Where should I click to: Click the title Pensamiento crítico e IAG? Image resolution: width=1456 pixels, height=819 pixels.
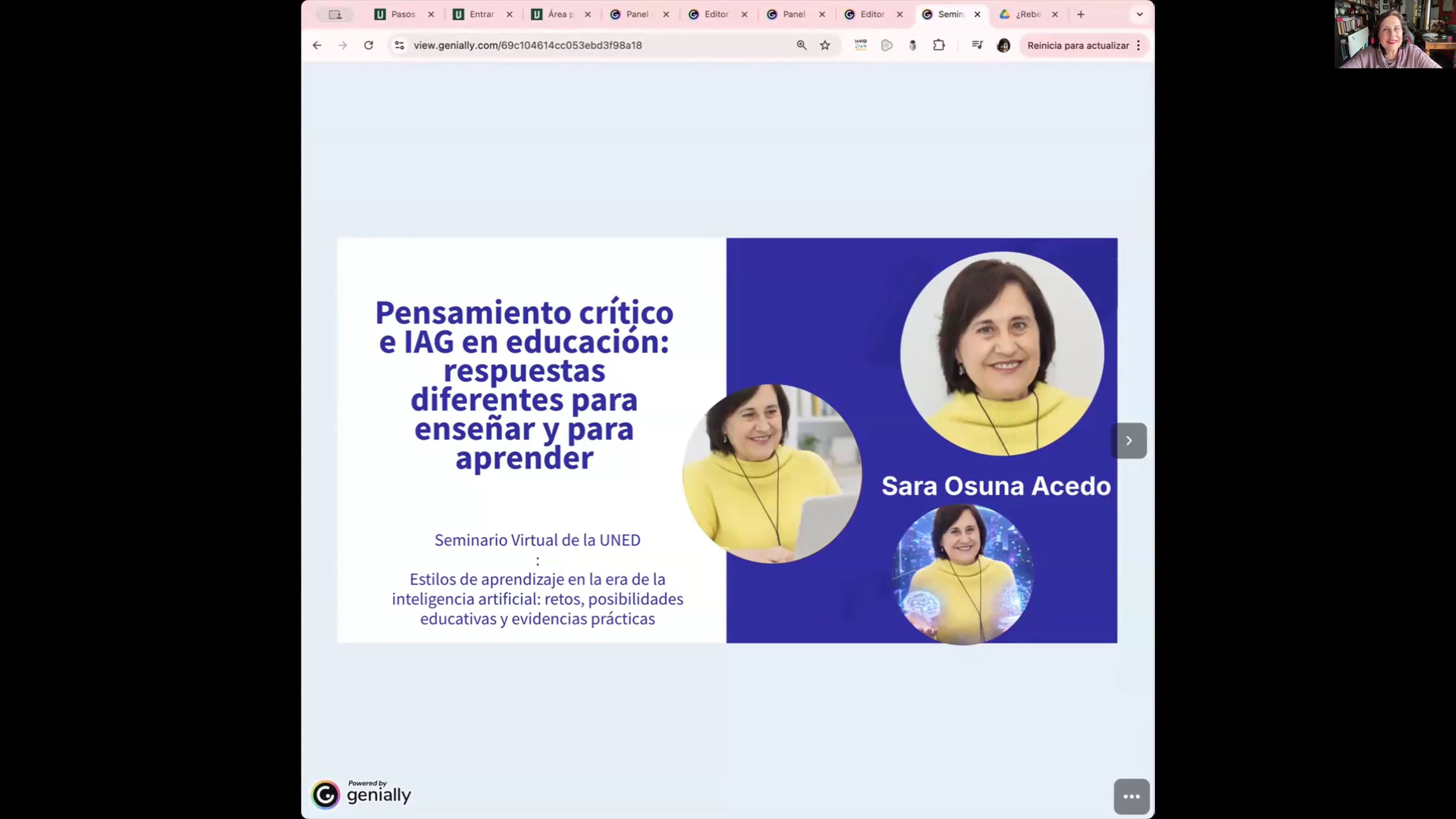coord(524,385)
